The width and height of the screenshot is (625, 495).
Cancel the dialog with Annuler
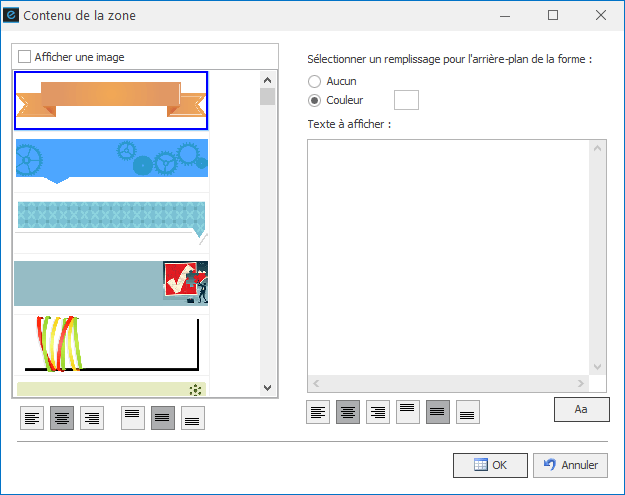571,465
